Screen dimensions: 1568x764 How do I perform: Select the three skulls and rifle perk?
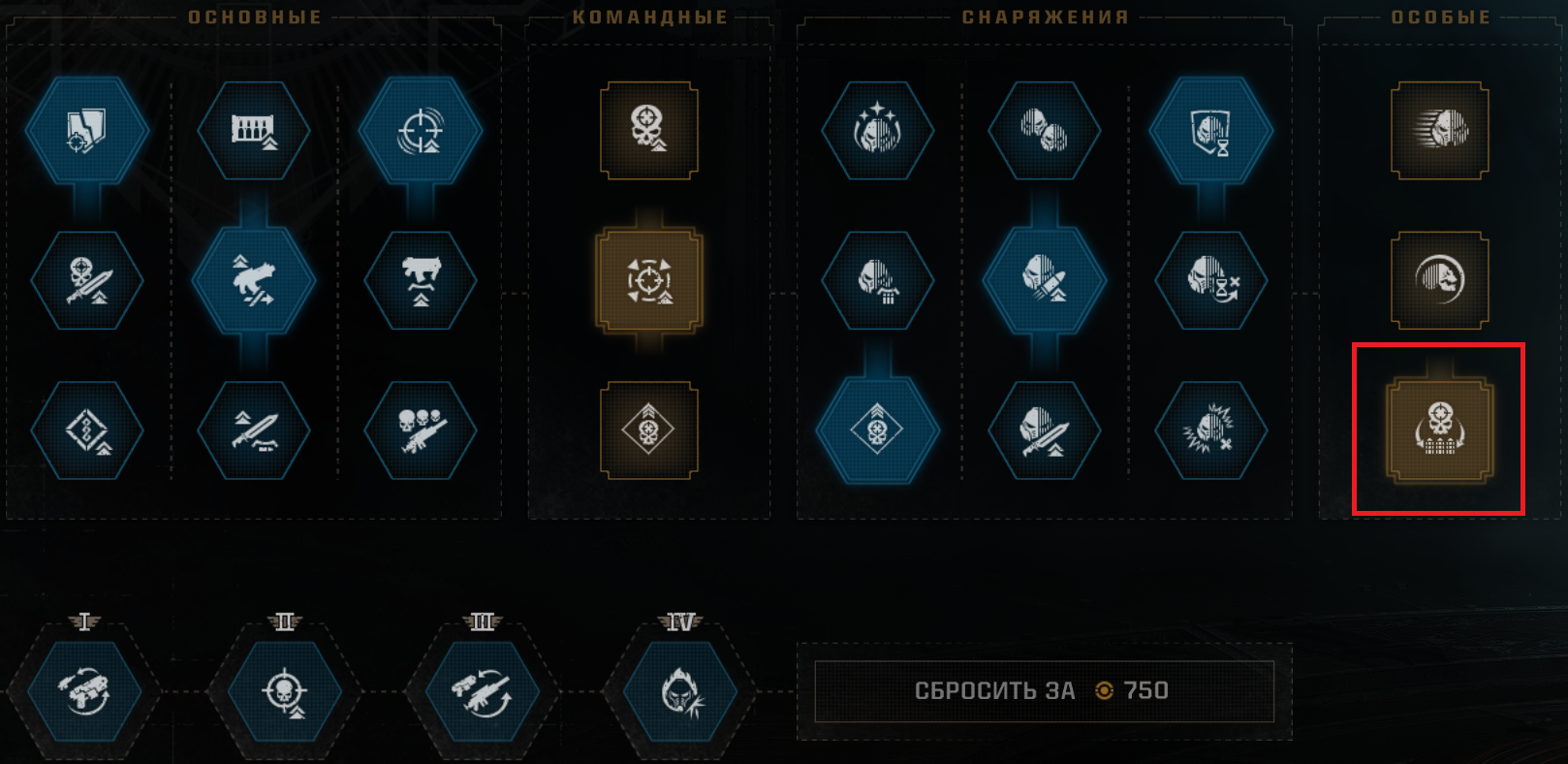[x=421, y=430]
